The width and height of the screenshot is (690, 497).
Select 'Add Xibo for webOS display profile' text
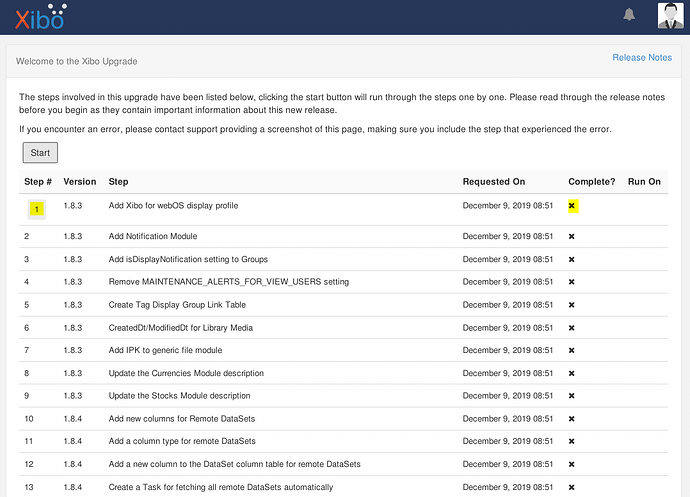point(173,206)
